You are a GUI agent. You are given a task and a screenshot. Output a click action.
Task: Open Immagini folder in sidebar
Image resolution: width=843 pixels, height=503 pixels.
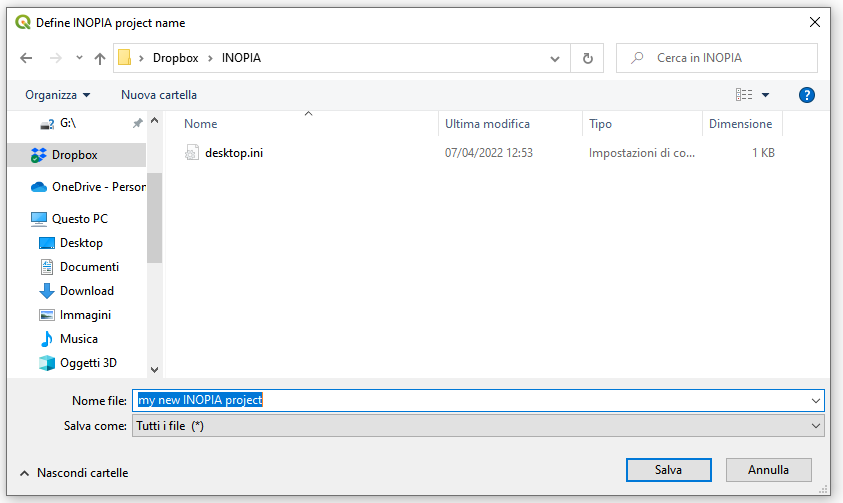pos(75,315)
